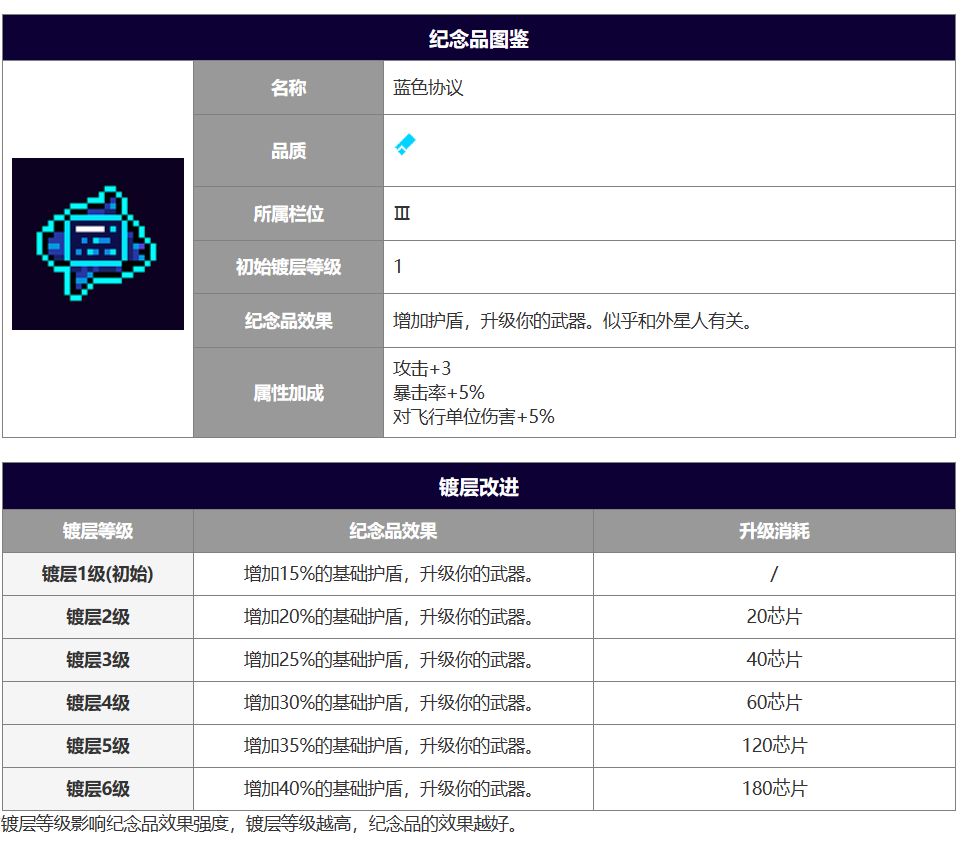Select the 镀层4级 row label

98,703
